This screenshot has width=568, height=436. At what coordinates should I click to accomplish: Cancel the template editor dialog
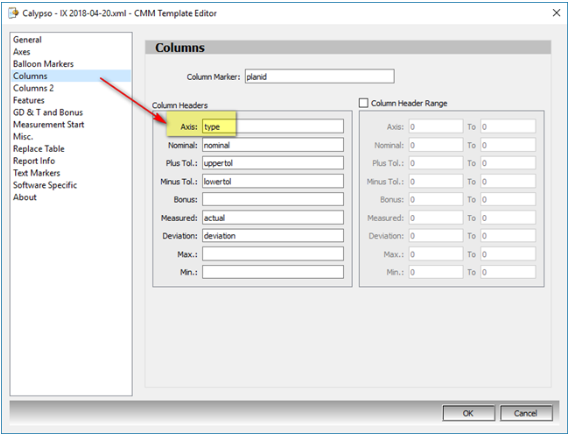pos(526,413)
